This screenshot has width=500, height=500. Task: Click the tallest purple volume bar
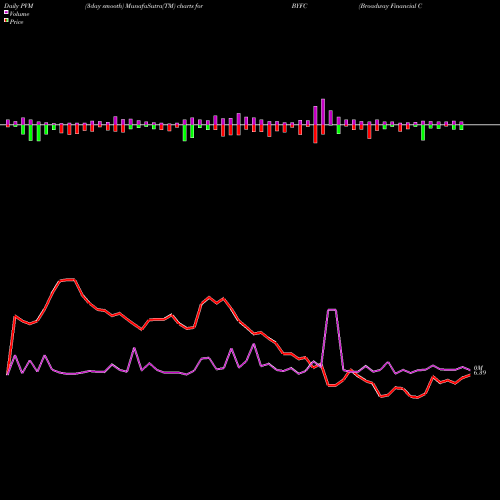323,112
